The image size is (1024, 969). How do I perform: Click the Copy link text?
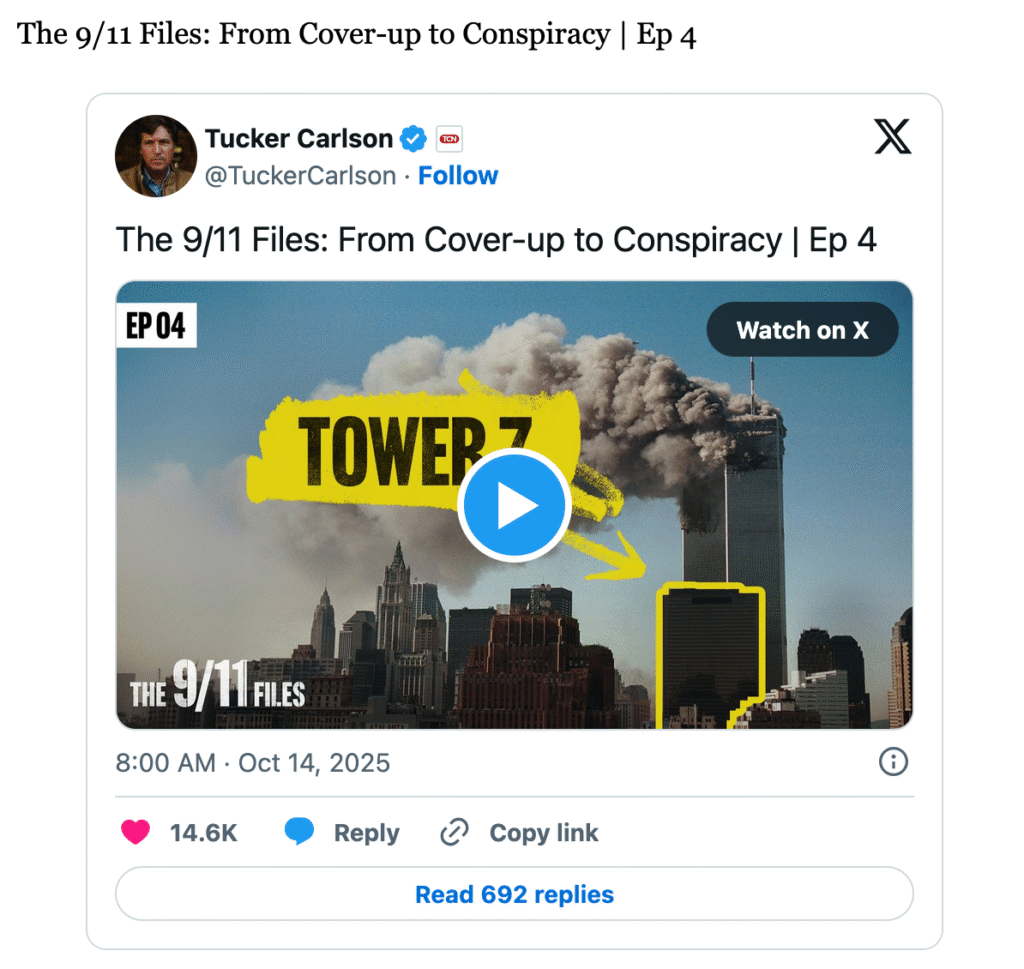point(543,833)
